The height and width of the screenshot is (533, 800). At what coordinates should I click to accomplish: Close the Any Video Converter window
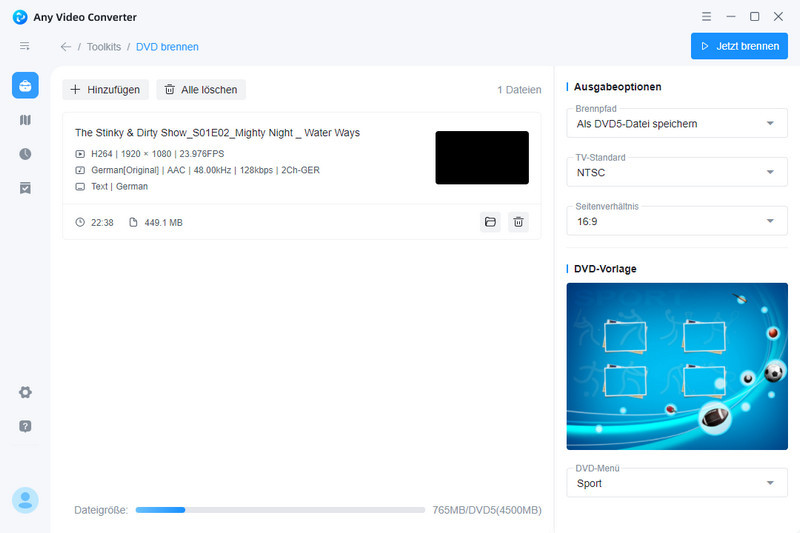778,17
